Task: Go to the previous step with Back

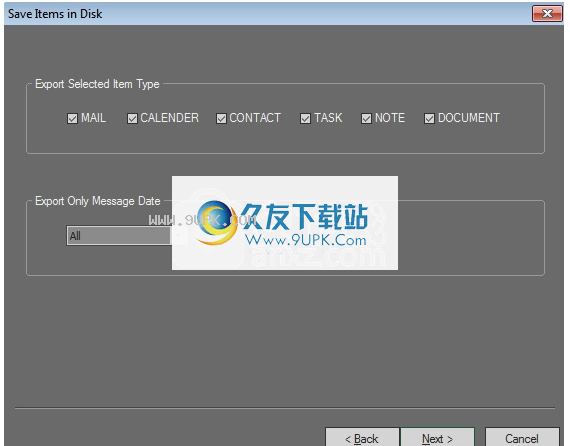Action: [362, 437]
